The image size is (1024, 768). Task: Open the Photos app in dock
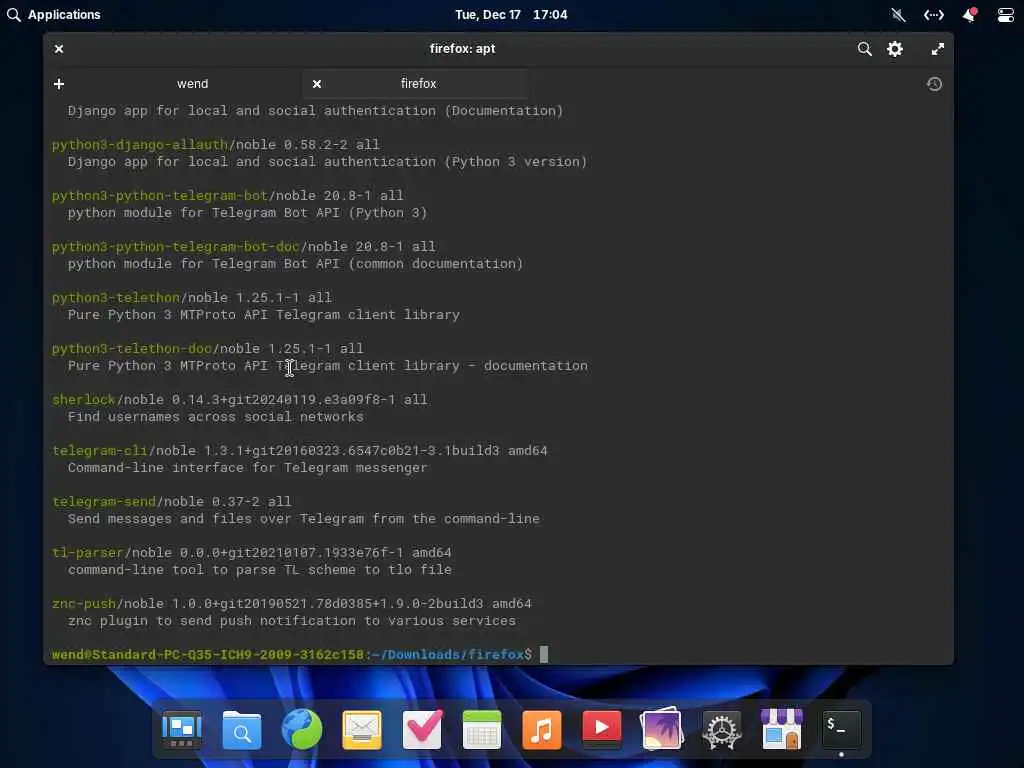pos(662,729)
